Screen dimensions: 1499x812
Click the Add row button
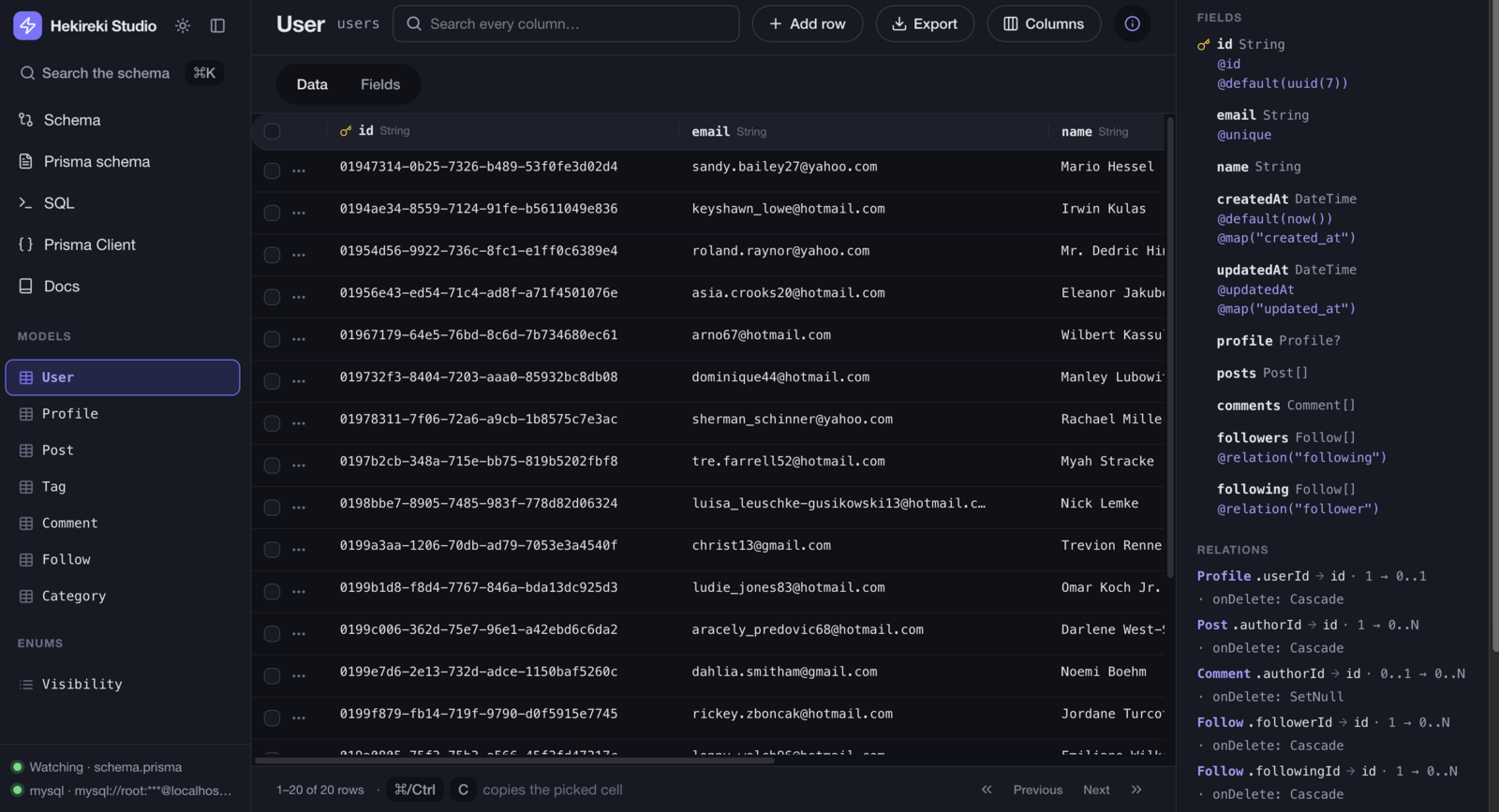pyautogui.click(x=808, y=23)
